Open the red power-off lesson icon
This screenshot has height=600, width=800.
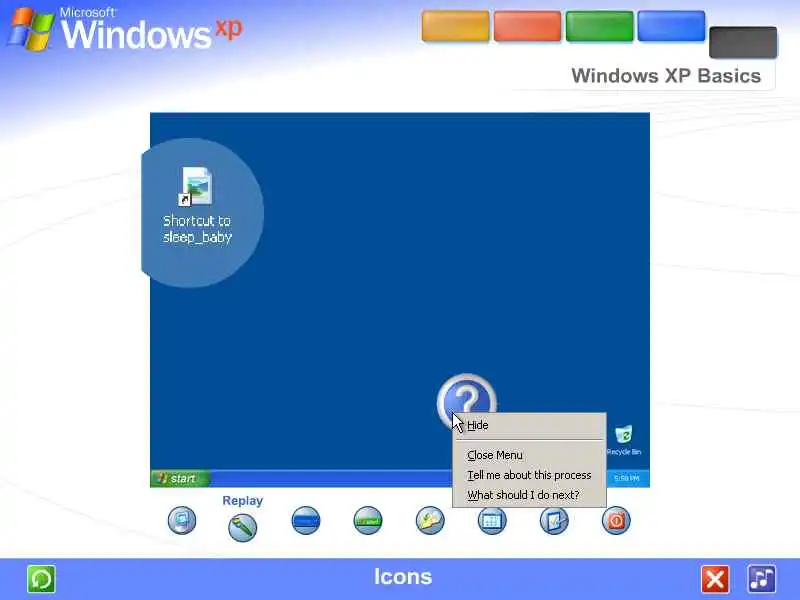[616, 520]
